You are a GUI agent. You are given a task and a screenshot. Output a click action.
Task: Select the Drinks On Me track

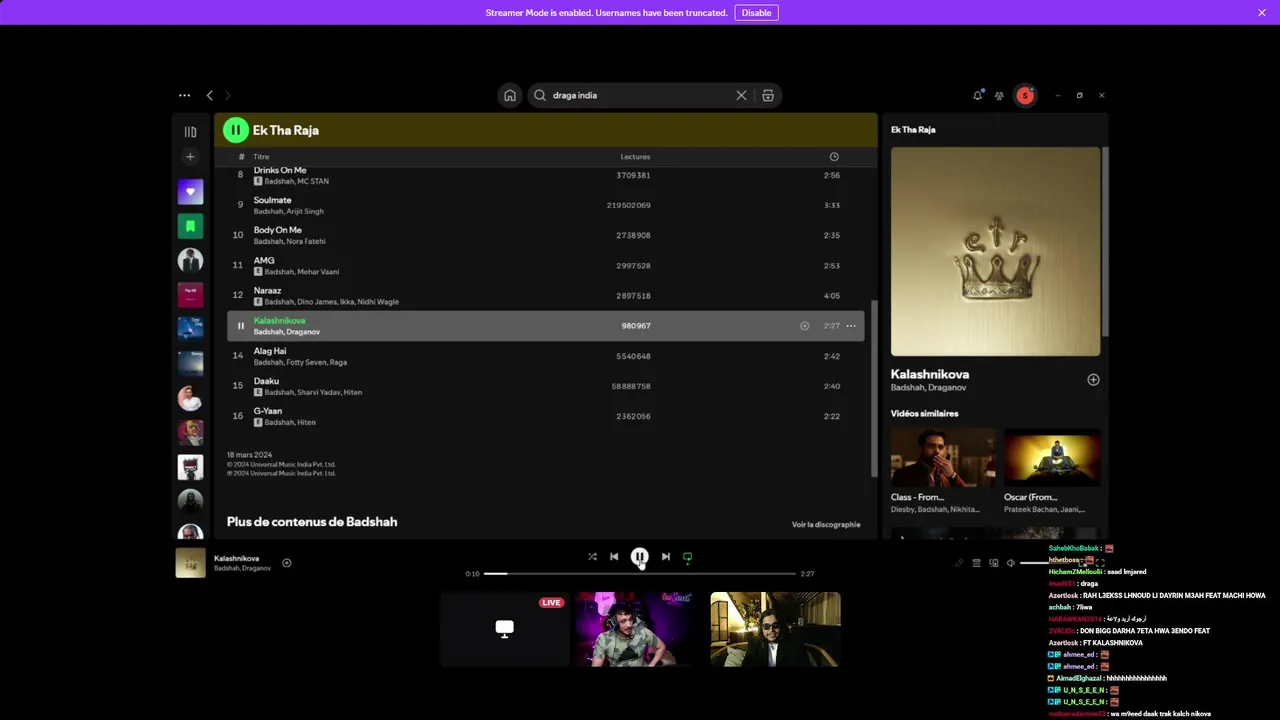[546, 175]
